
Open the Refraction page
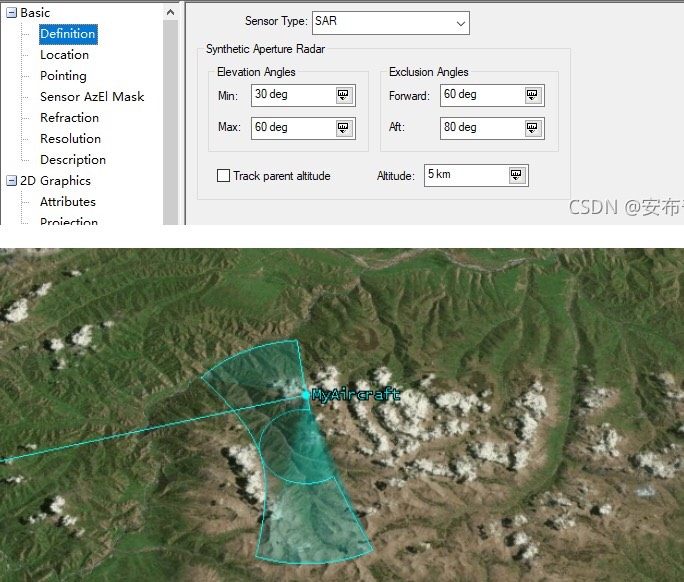[x=69, y=118]
